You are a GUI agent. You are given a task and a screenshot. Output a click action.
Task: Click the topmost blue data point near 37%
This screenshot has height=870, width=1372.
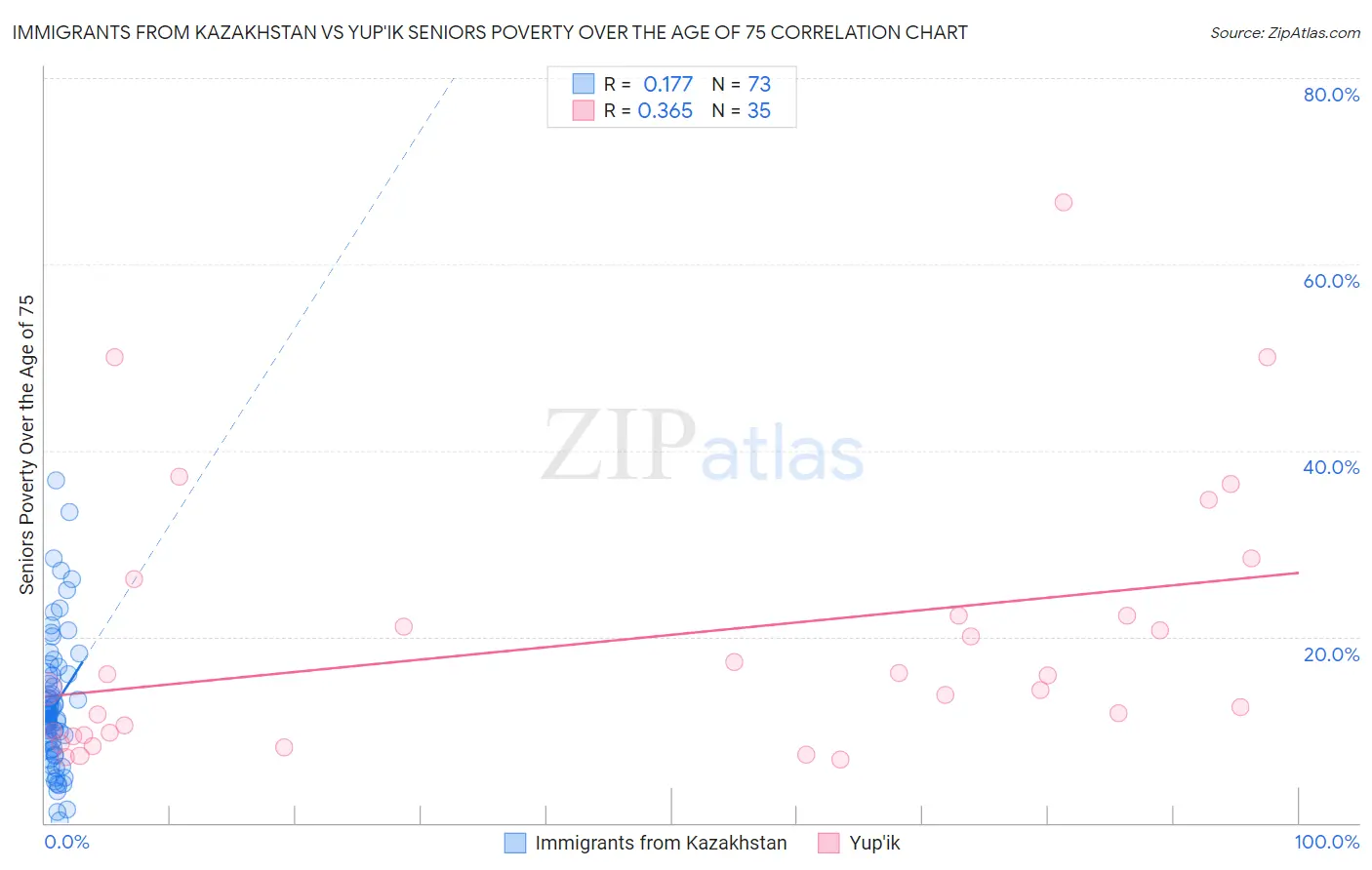(x=56, y=480)
